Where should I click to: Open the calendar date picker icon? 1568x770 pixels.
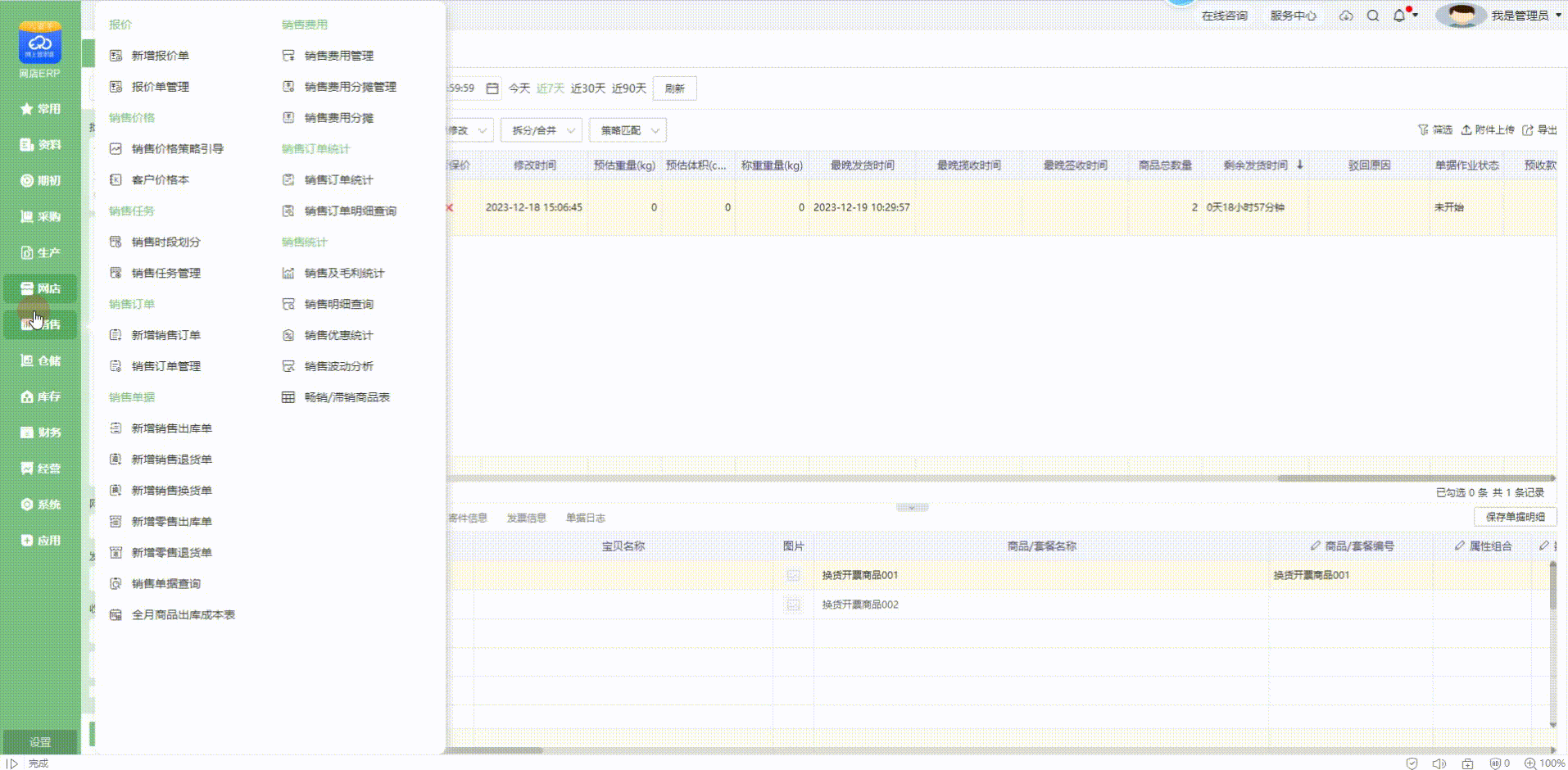492,88
